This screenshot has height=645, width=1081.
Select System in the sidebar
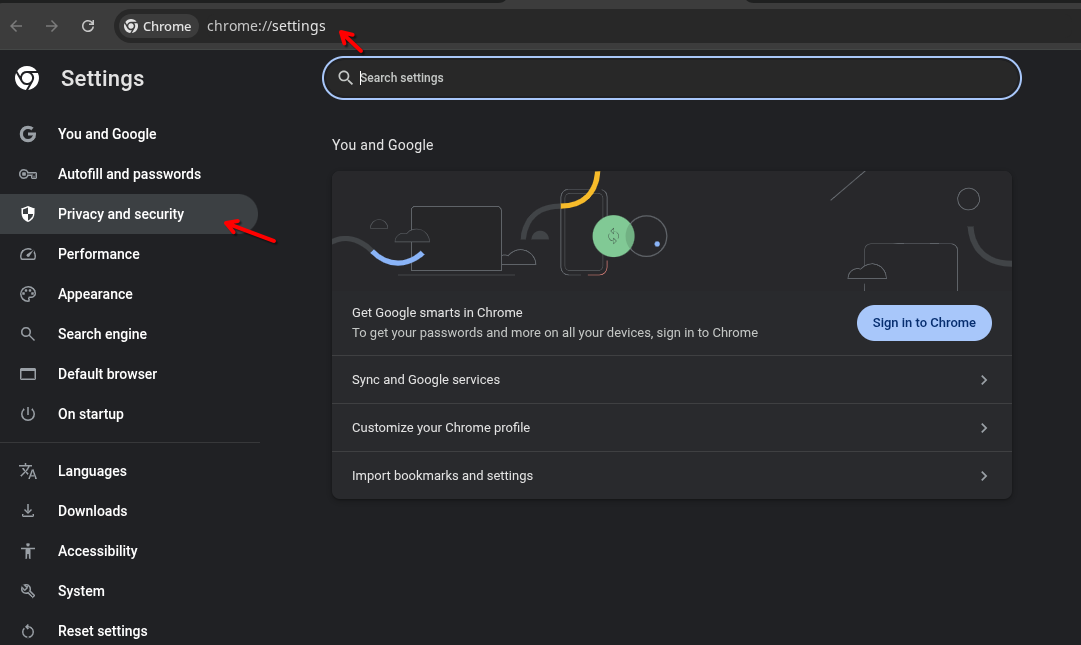pos(129,591)
